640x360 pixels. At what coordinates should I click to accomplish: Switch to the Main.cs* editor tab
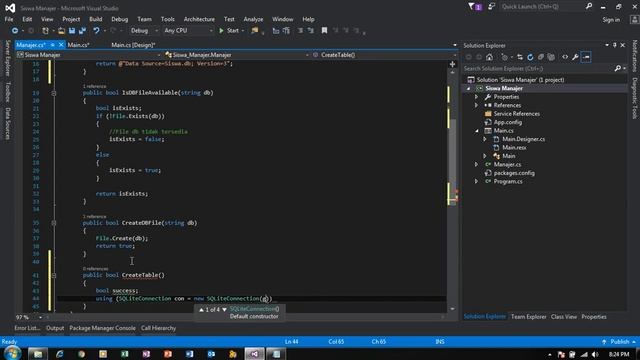(x=78, y=45)
